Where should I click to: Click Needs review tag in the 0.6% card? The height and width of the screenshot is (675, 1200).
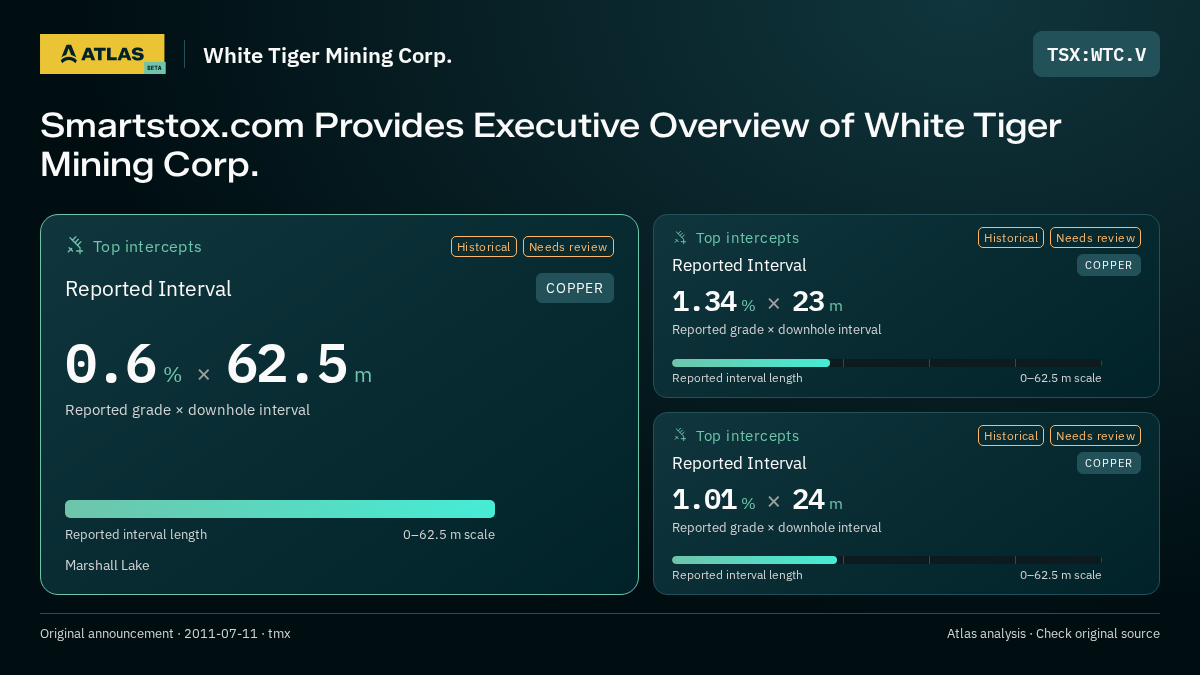tap(568, 247)
